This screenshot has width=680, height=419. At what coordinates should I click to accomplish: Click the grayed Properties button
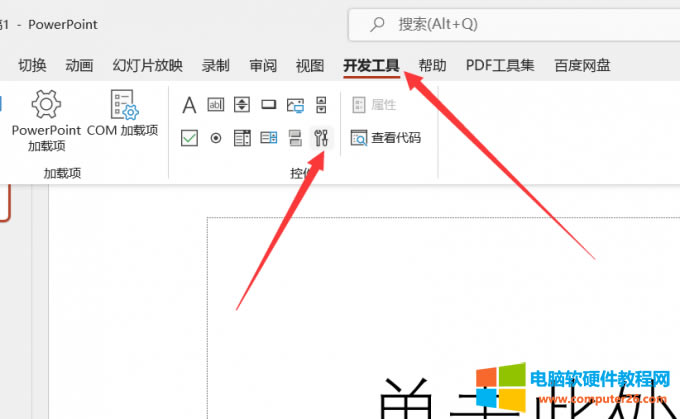click(x=374, y=105)
